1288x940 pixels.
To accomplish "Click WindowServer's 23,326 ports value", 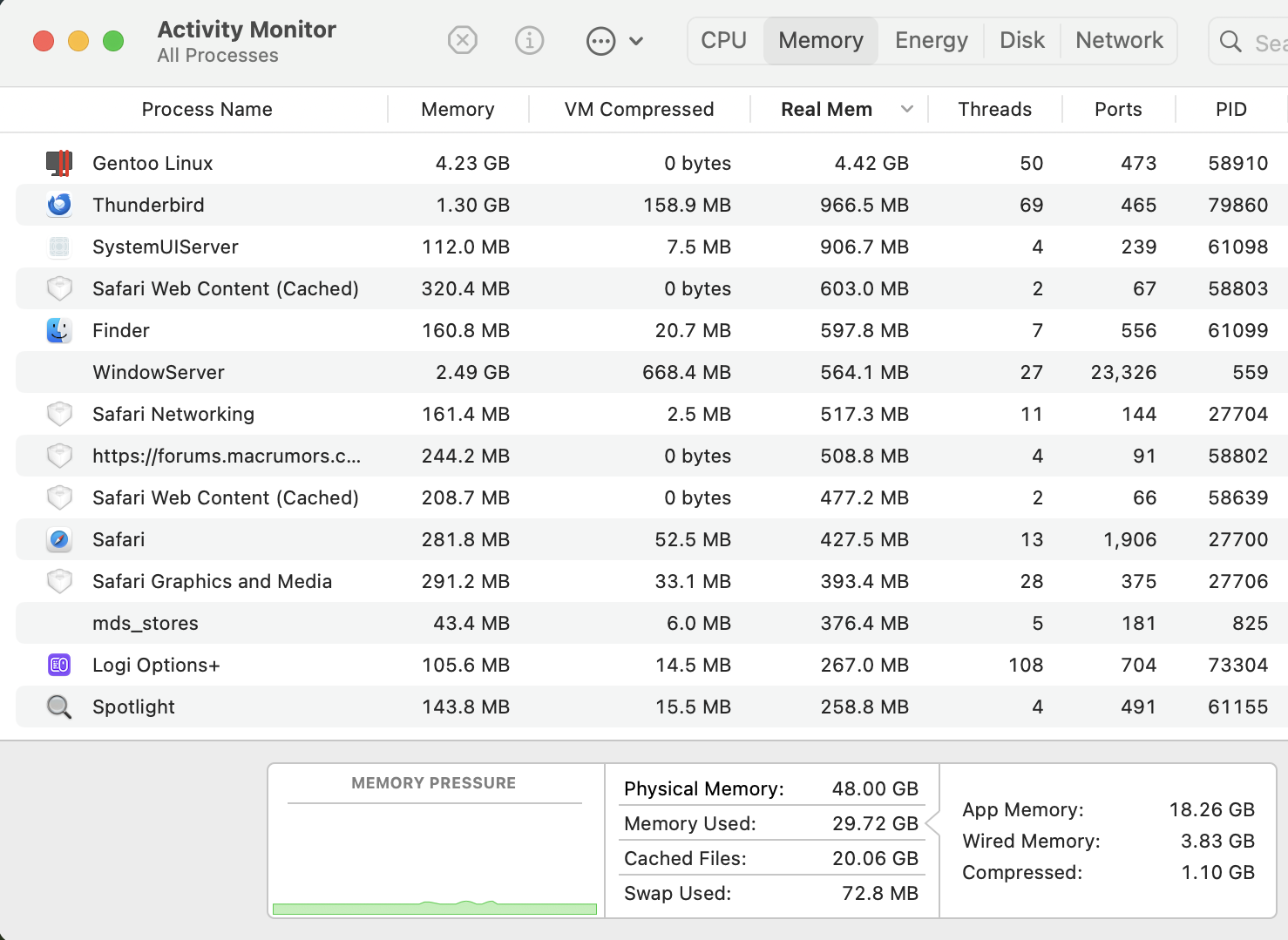I will [x=1123, y=372].
